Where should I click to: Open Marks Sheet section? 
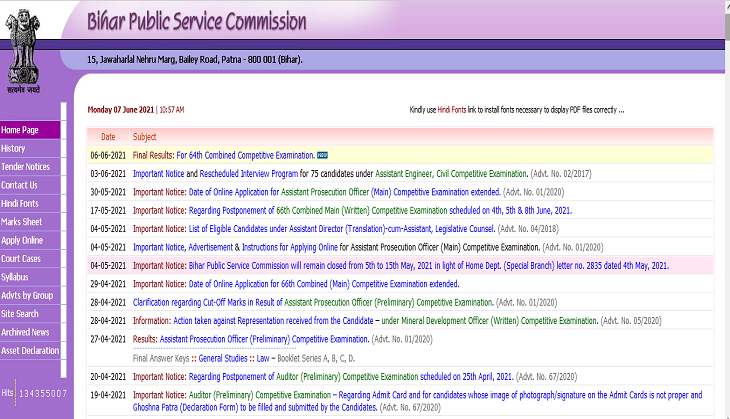[30, 222]
